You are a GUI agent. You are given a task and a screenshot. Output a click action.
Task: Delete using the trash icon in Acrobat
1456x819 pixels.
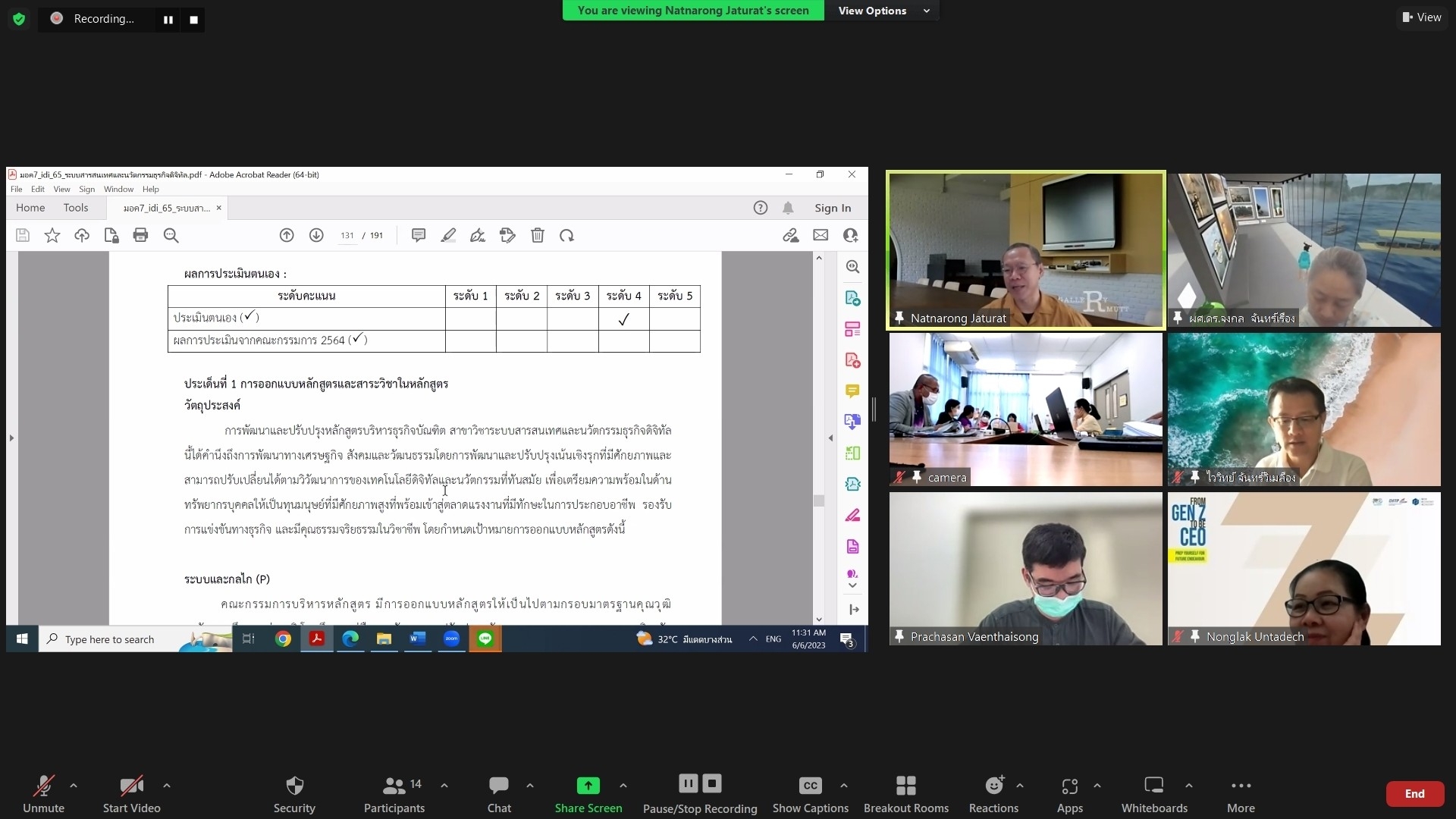click(x=538, y=236)
